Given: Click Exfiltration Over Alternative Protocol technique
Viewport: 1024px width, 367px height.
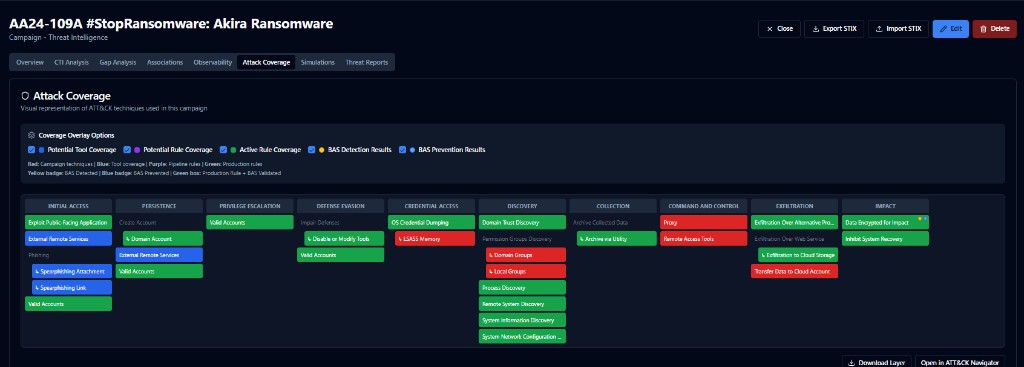Looking at the screenshot, I should pos(795,223).
